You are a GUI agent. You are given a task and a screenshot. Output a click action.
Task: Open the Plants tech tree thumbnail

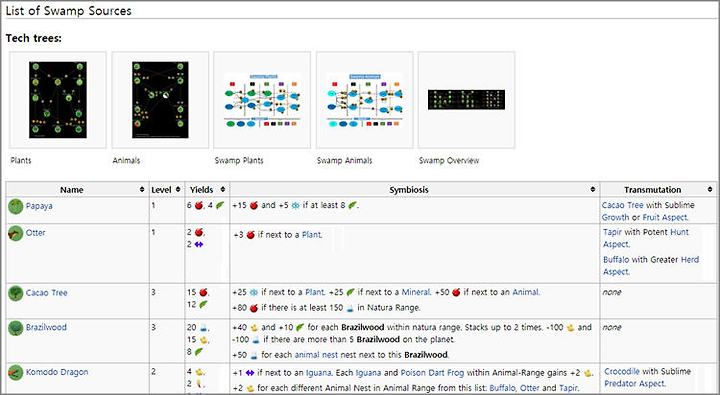[x=58, y=100]
